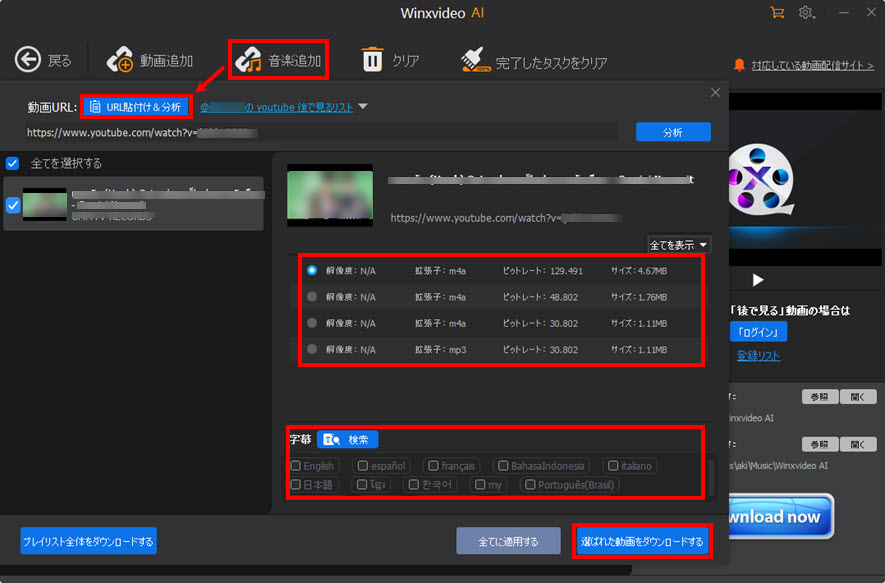Open the youtube 後で見るリスト link
885x583 pixels.
(x=277, y=107)
